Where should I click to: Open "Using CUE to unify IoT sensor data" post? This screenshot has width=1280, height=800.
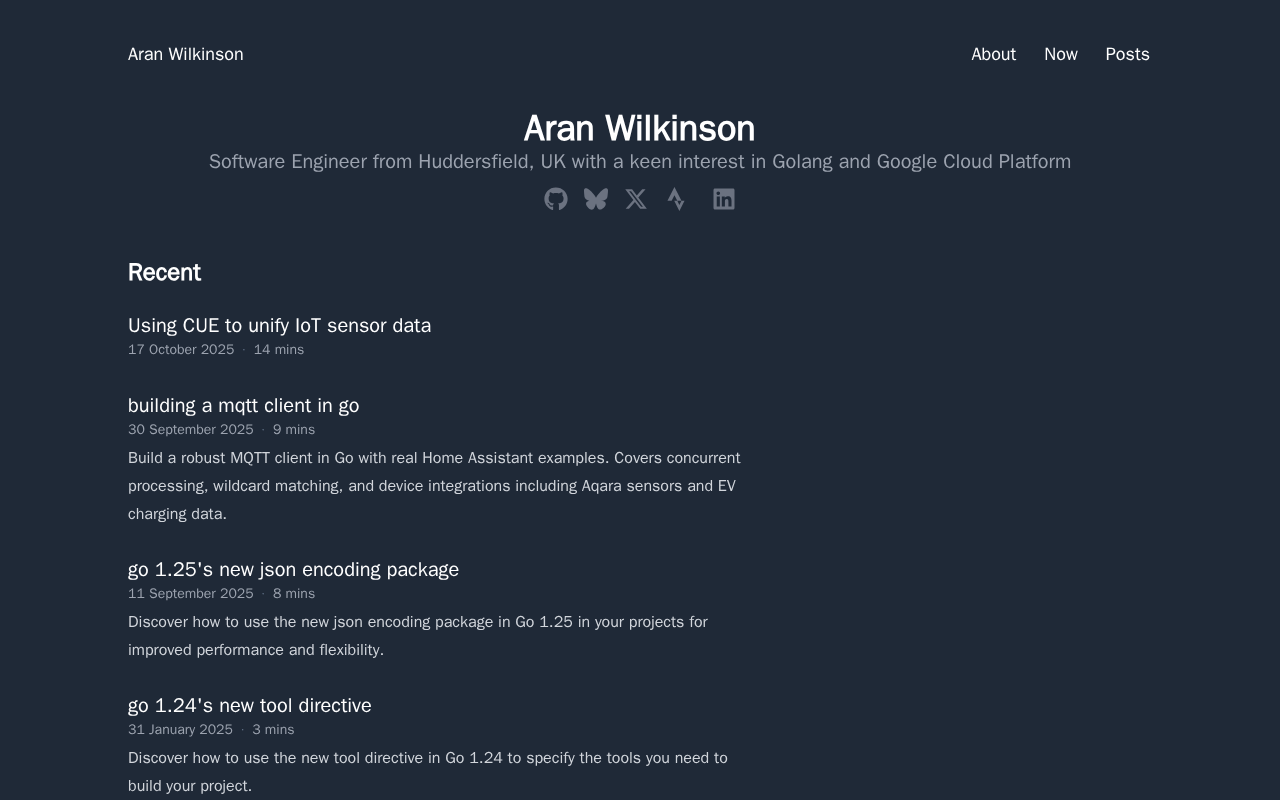point(279,325)
